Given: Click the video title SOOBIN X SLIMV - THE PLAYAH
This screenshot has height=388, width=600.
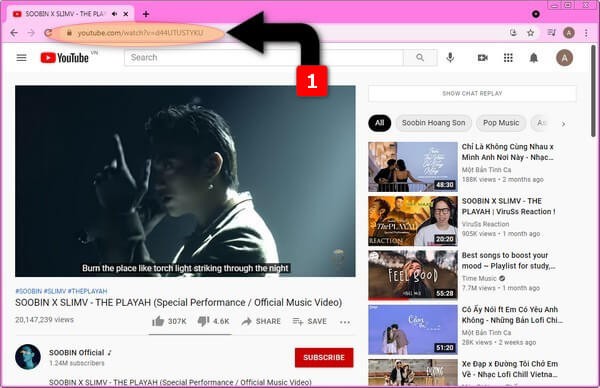Looking at the screenshot, I should coord(178,303).
